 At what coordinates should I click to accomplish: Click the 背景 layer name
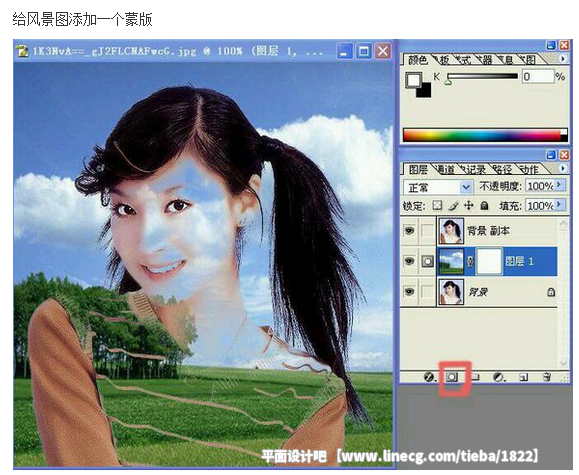[x=478, y=292]
